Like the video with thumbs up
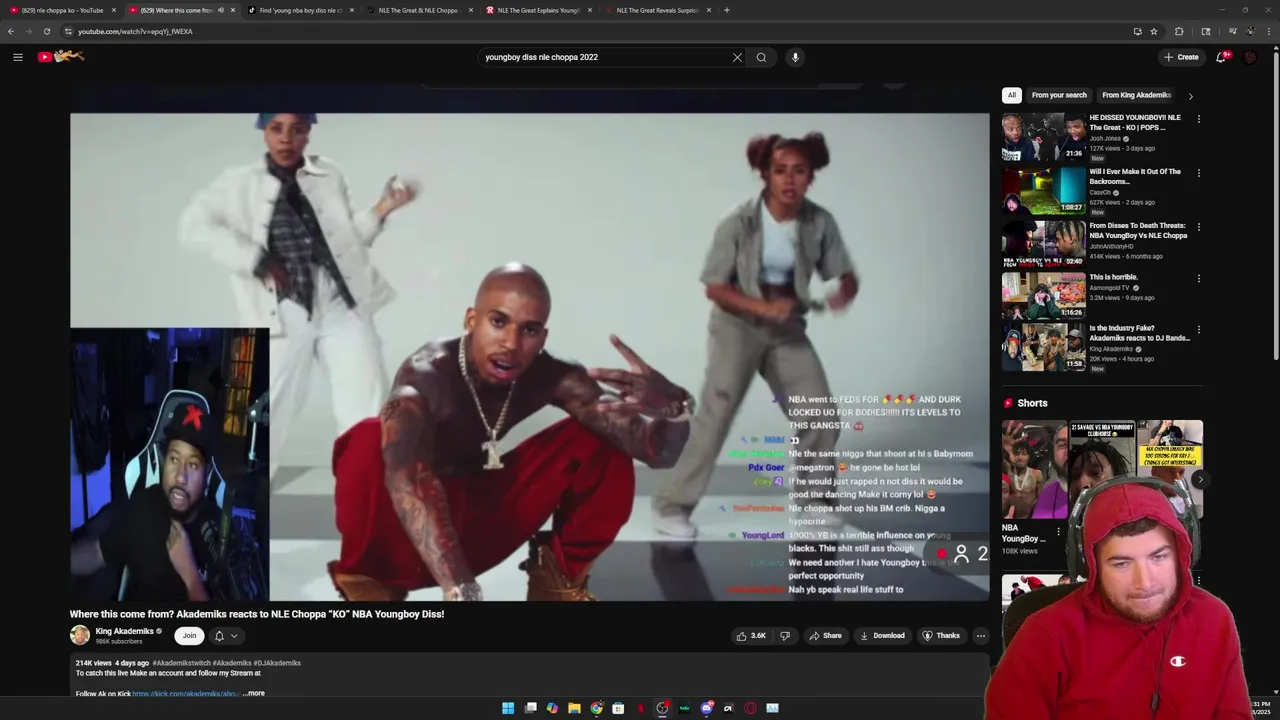The height and width of the screenshot is (720, 1280). pos(751,636)
